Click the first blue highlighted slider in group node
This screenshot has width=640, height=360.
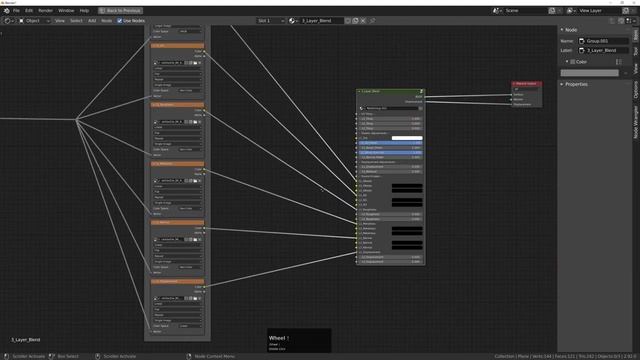391,143
